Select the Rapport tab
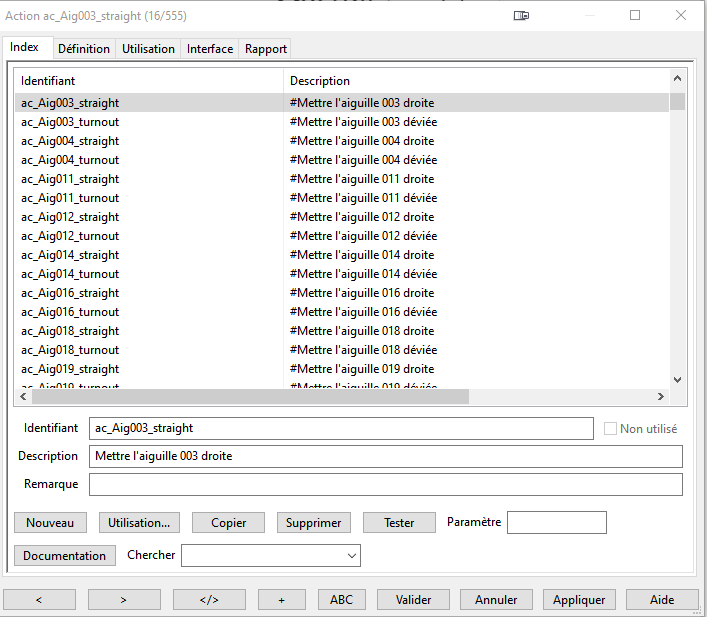 [266, 49]
